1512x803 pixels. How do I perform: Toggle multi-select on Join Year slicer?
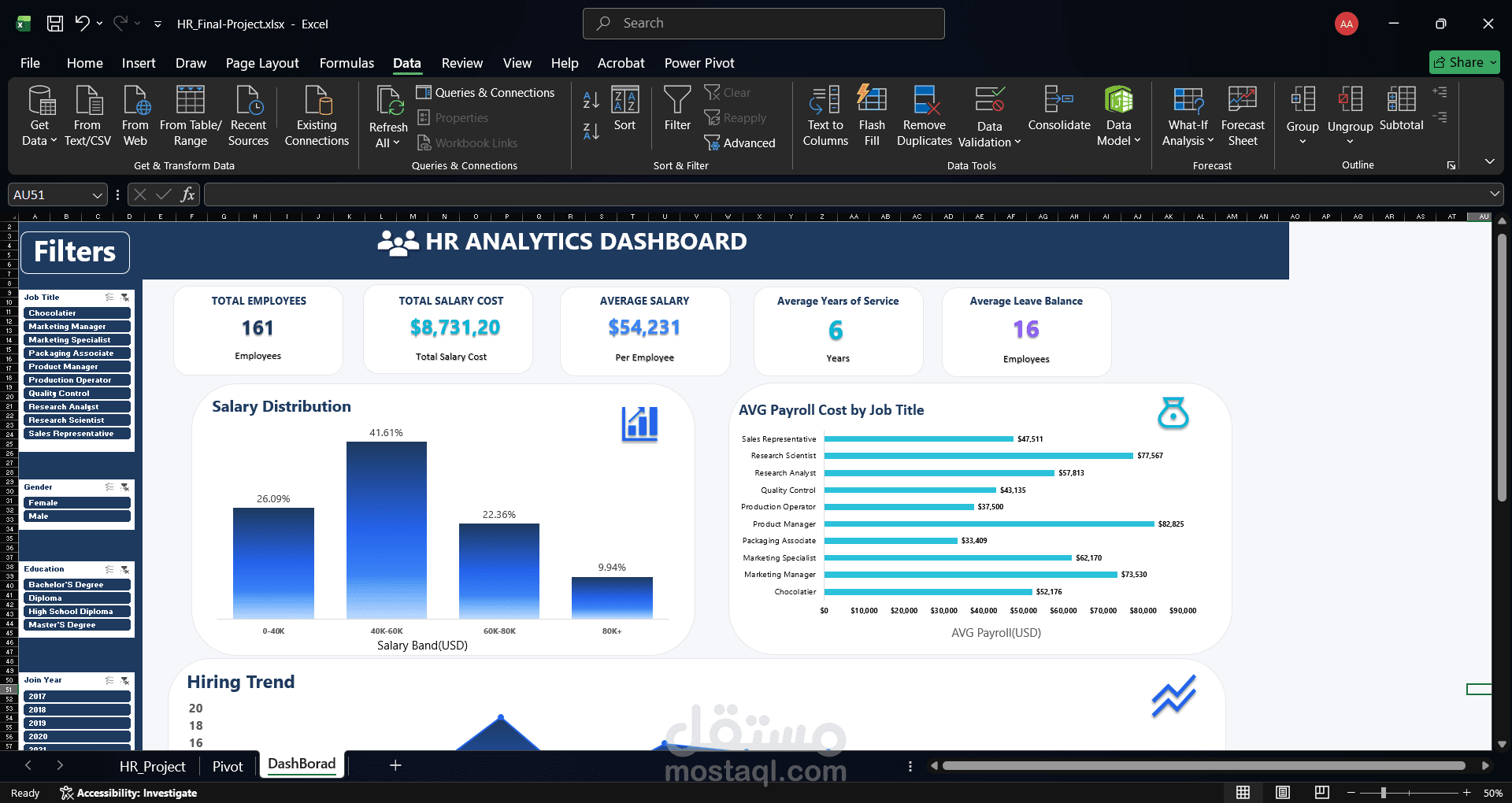[109, 680]
